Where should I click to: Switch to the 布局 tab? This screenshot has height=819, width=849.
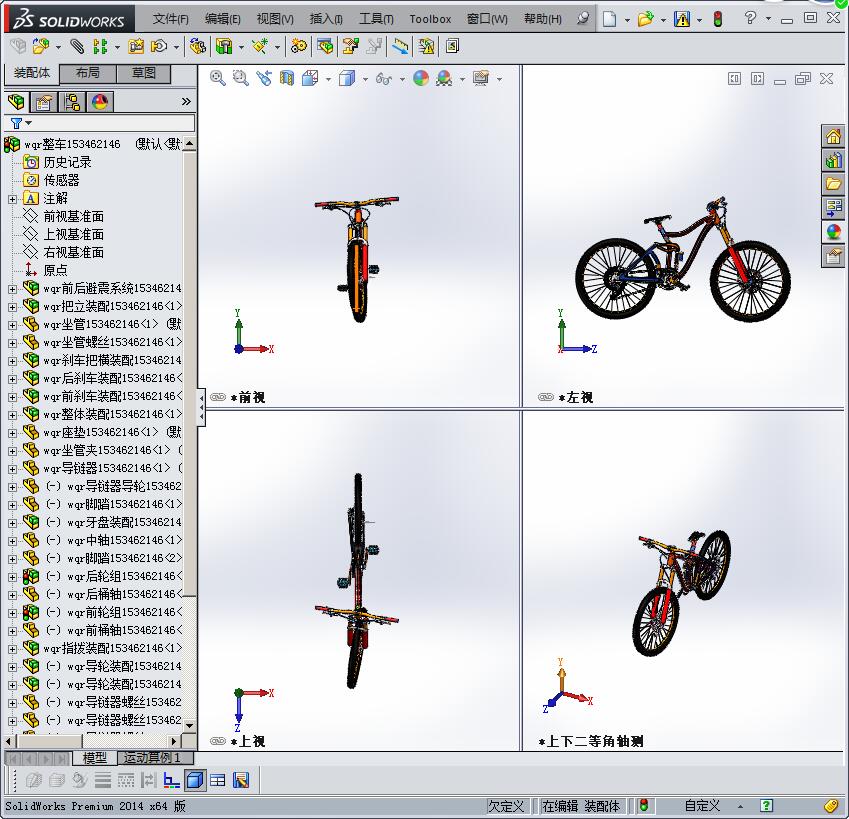(88, 73)
